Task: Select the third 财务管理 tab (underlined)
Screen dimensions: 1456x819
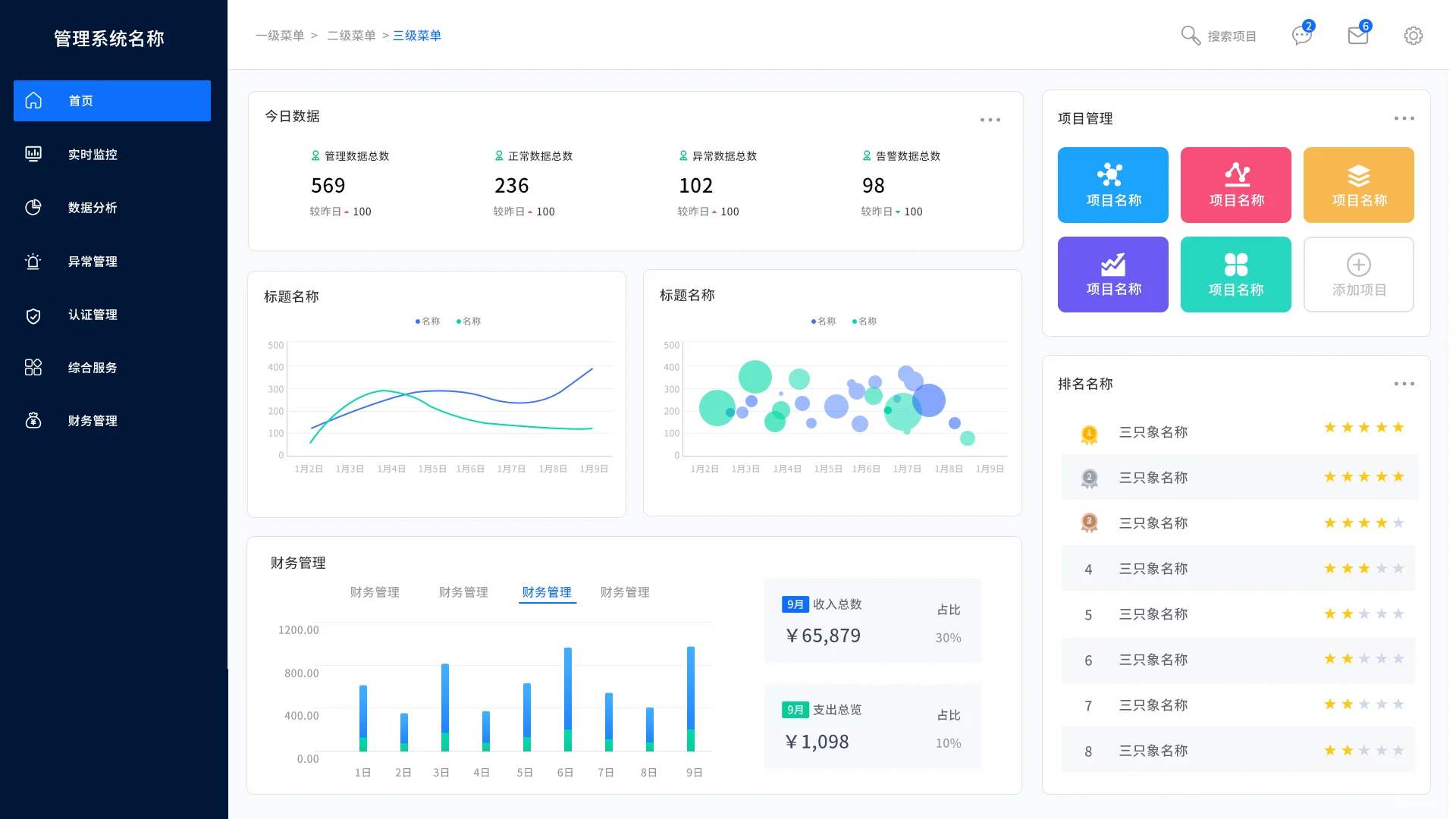Action: point(547,592)
